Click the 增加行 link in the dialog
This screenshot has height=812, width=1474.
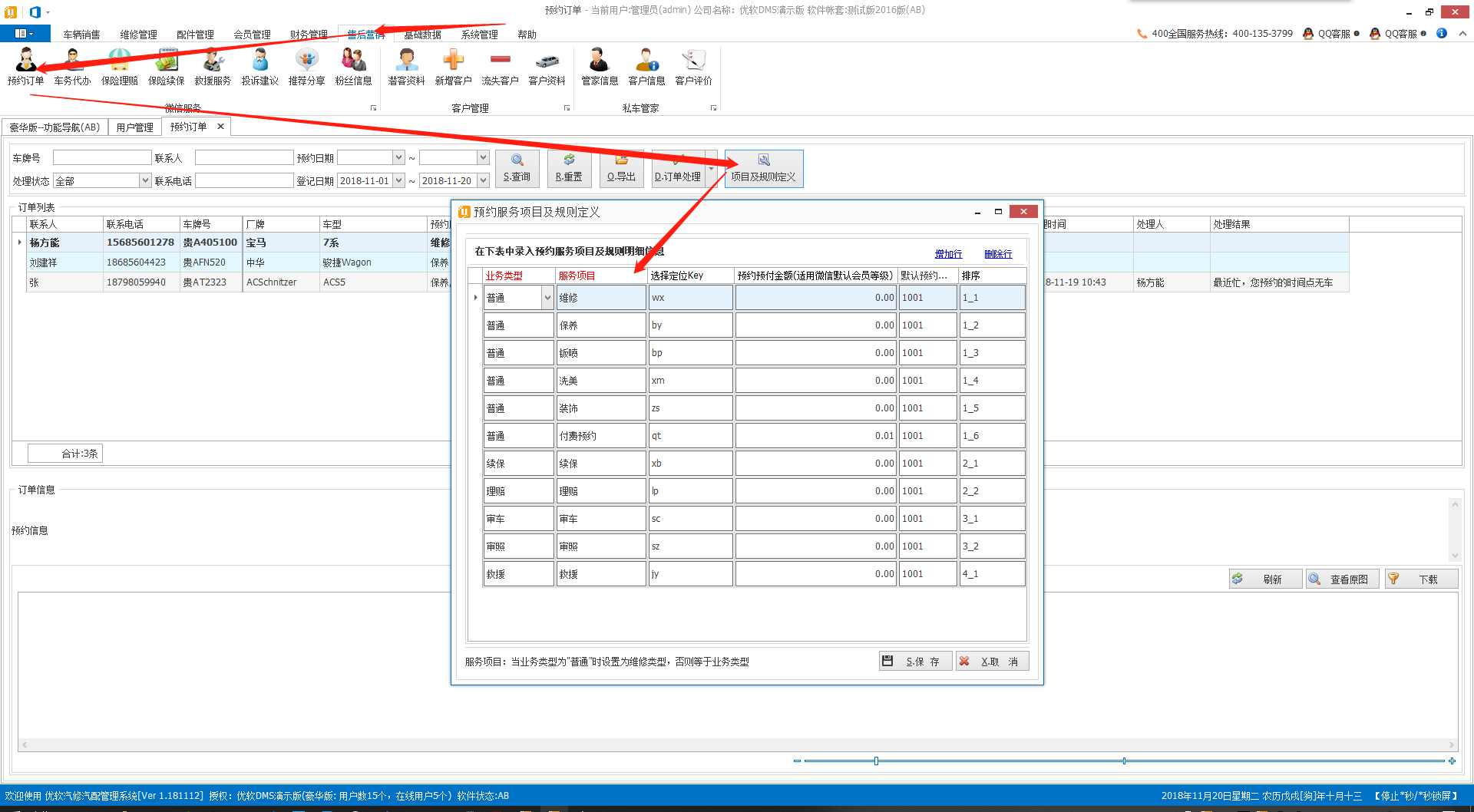click(948, 254)
